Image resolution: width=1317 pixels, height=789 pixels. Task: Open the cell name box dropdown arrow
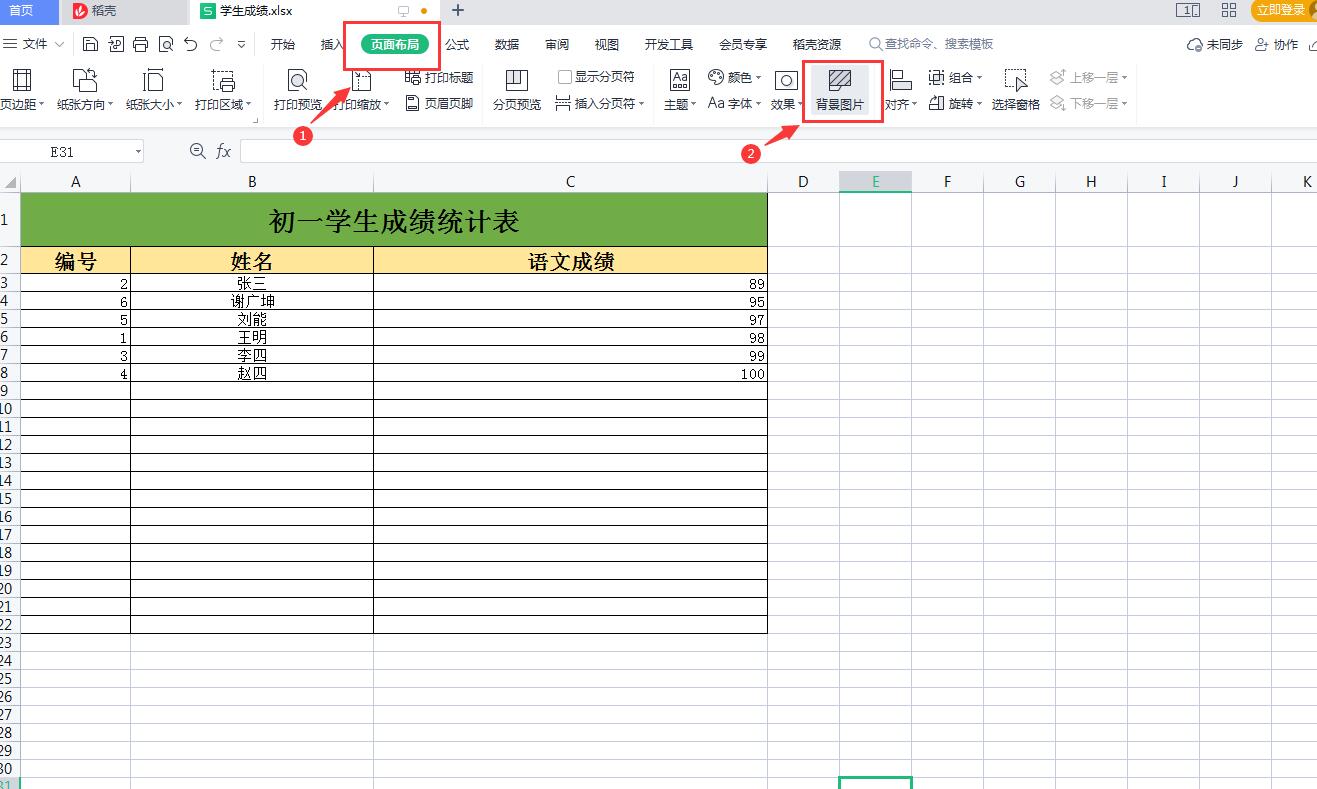point(138,152)
